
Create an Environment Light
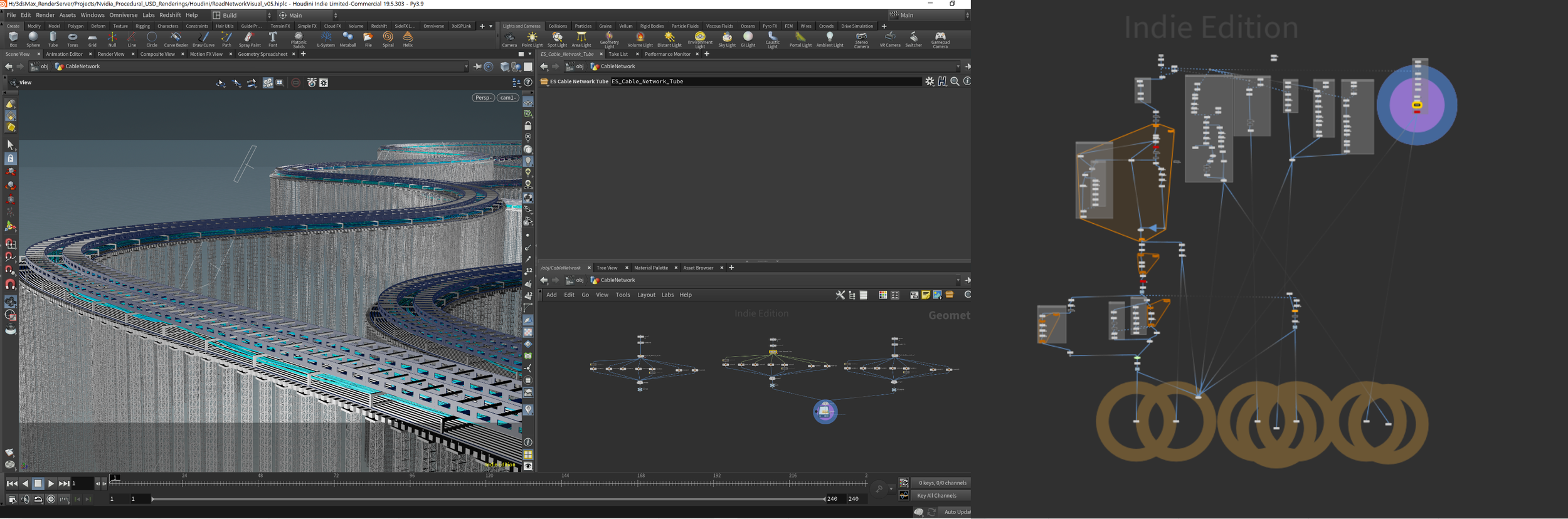pos(700,40)
